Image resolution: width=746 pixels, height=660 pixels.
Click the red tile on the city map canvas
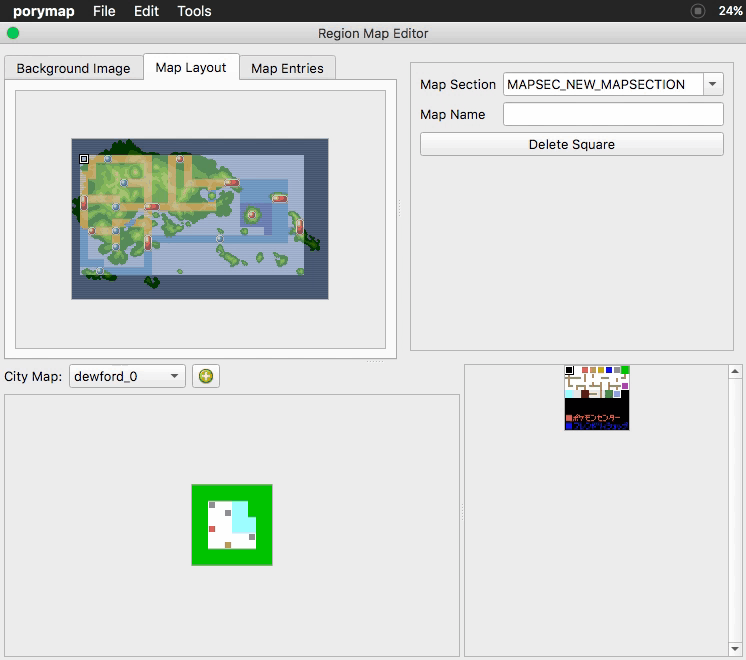tap(212, 529)
